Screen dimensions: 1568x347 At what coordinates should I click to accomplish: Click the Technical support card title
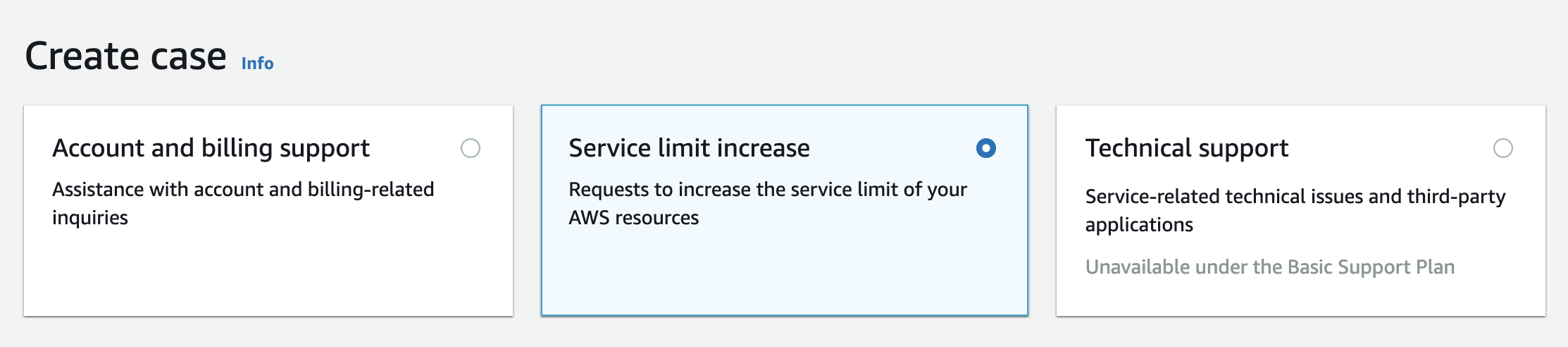pyautogui.click(x=1187, y=148)
